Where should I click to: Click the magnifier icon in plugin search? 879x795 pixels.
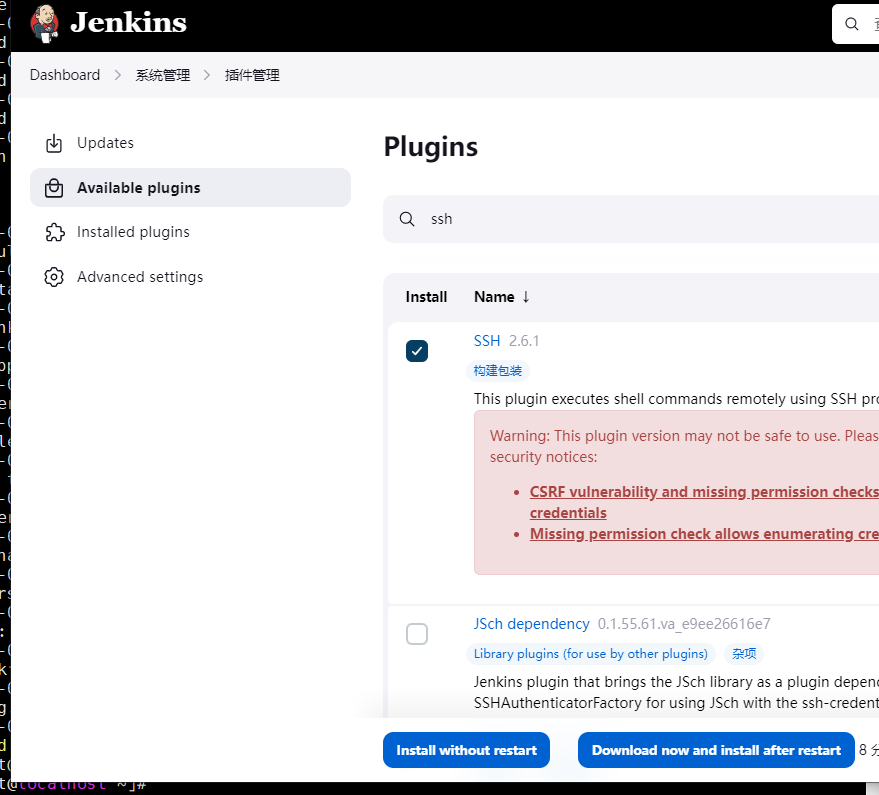pos(407,219)
